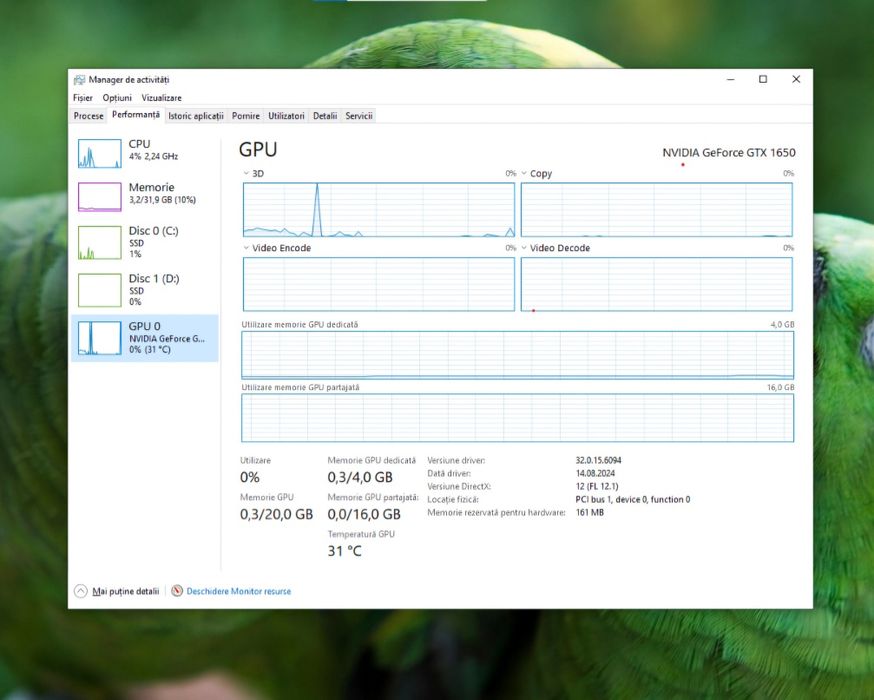Switch to the Servicii tab
Viewport: 874px width, 700px height.
click(x=359, y=116)
